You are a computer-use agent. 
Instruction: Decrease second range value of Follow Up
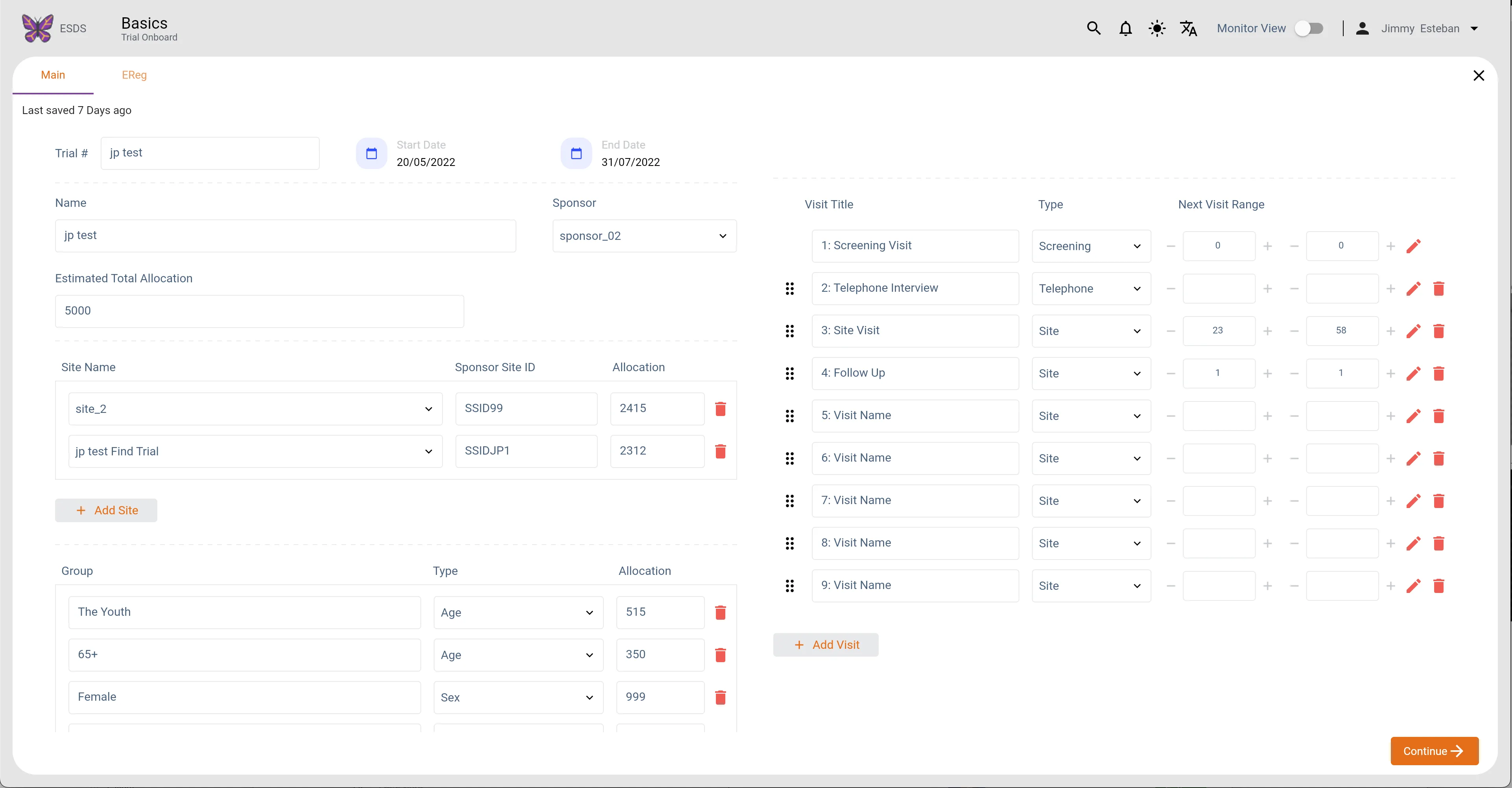pyautogui.click(x=1294, y=373)
